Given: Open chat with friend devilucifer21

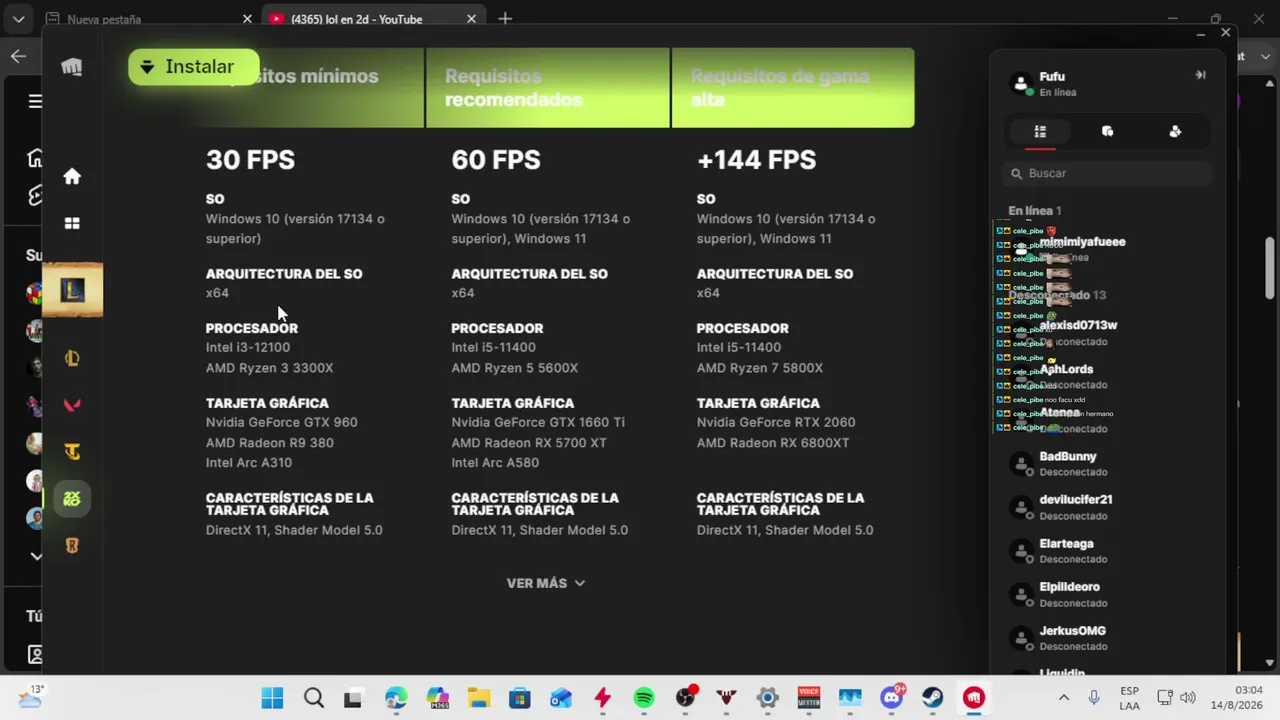Looking at the screenshot, I should (x=1107, y=507).
